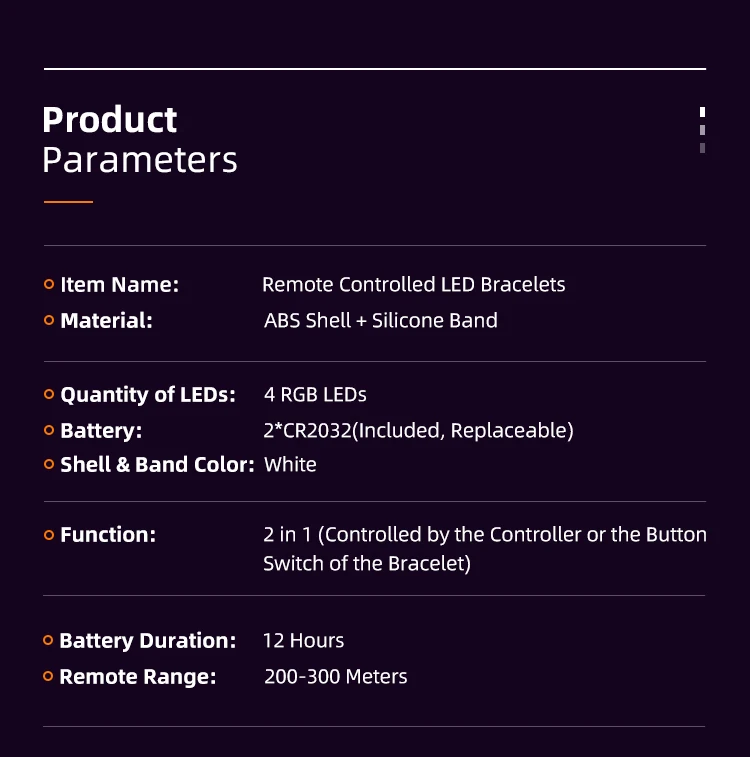Select the "Remote Controlled LED Bracelets" text
The height and width of the screenshot is (757, 750).
[x=413, y=285]
